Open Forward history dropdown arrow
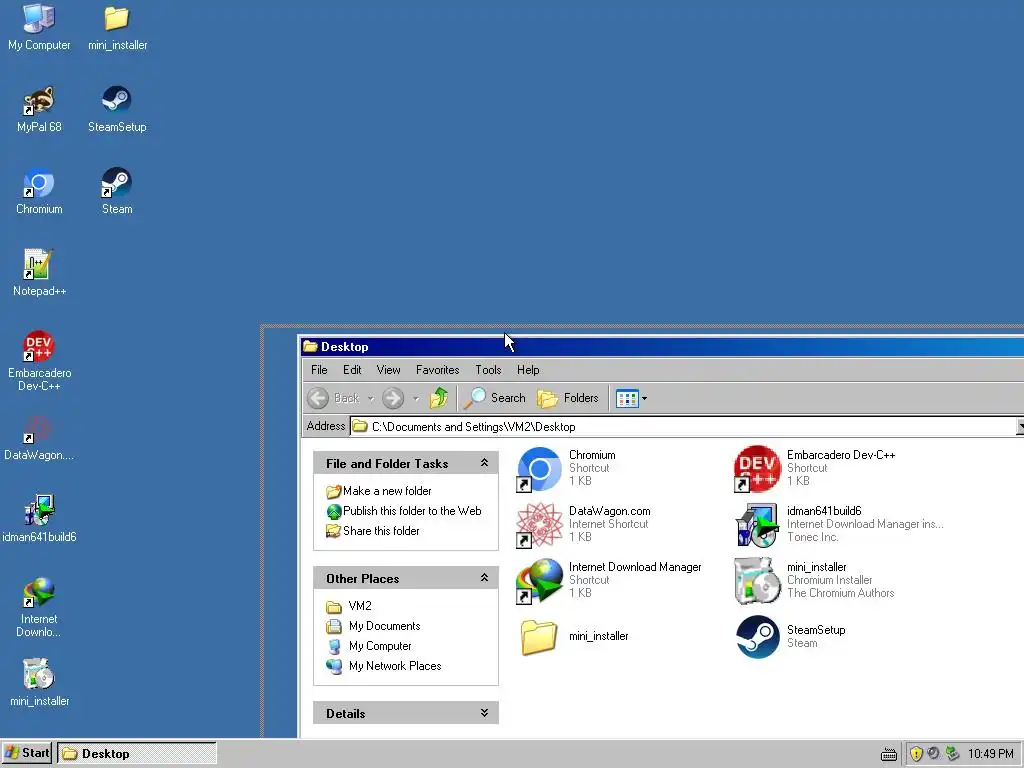 click(x=415, y=398)
